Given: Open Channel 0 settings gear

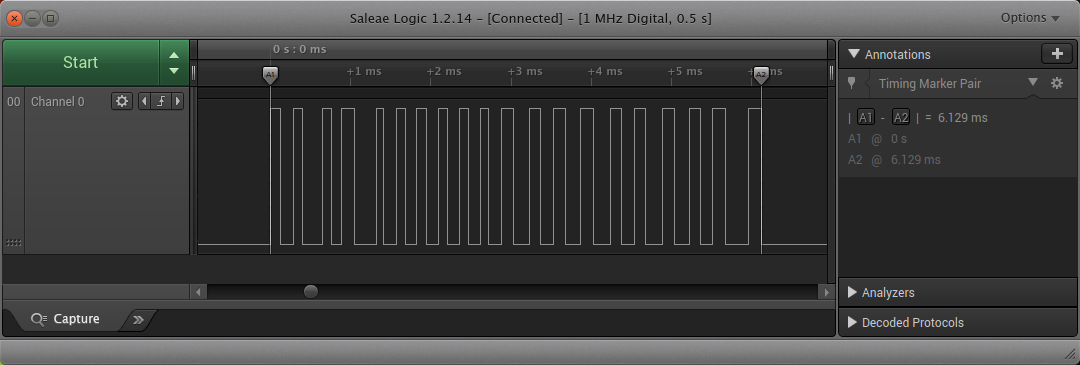Looking at the screenshot, I should [122, 101].
